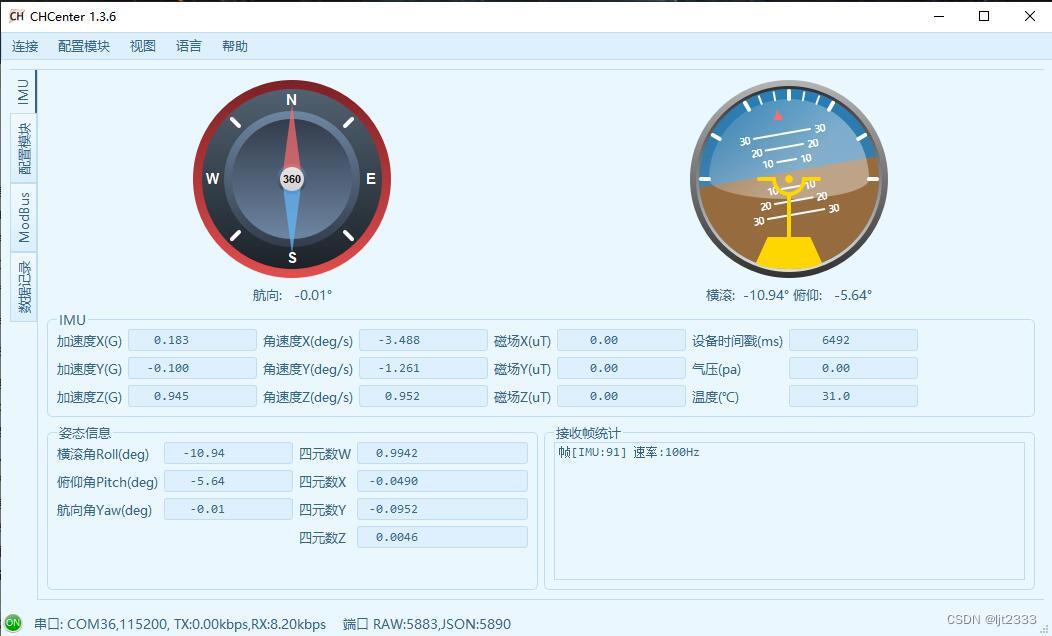Viewport: 1052px width, 636px height.
Task: Click the 角速度X(deg/s) value field
Action: (x=423, y=340)
